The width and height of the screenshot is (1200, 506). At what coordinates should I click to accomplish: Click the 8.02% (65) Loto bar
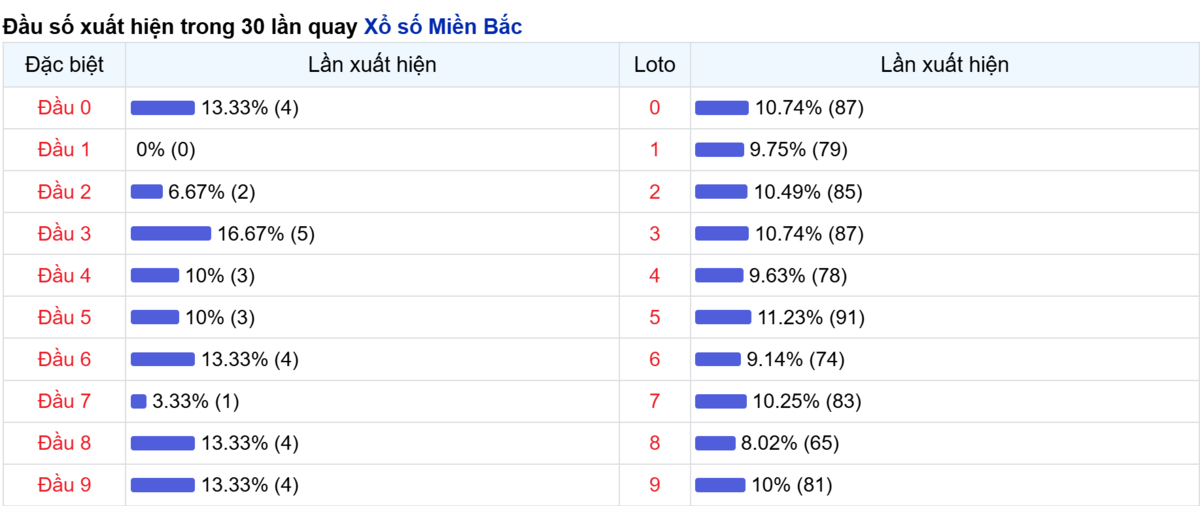coord(715,444)
